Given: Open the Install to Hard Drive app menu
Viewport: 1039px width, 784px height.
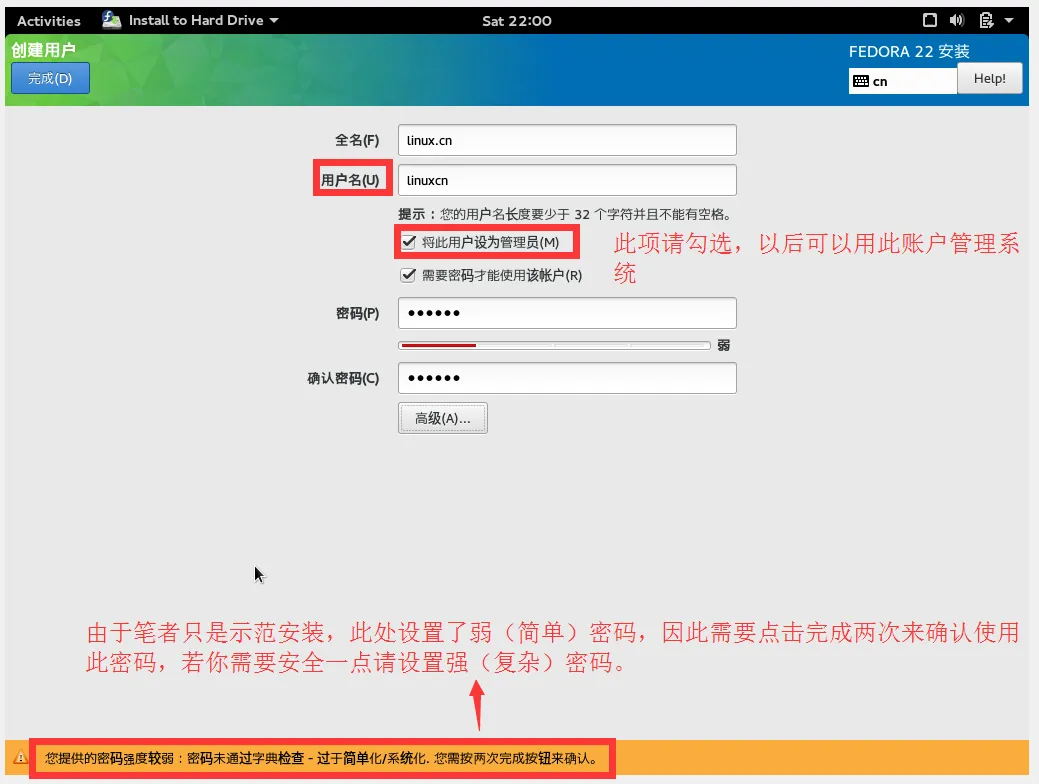Looking at the screenshot, I should (x=203, y=21).
